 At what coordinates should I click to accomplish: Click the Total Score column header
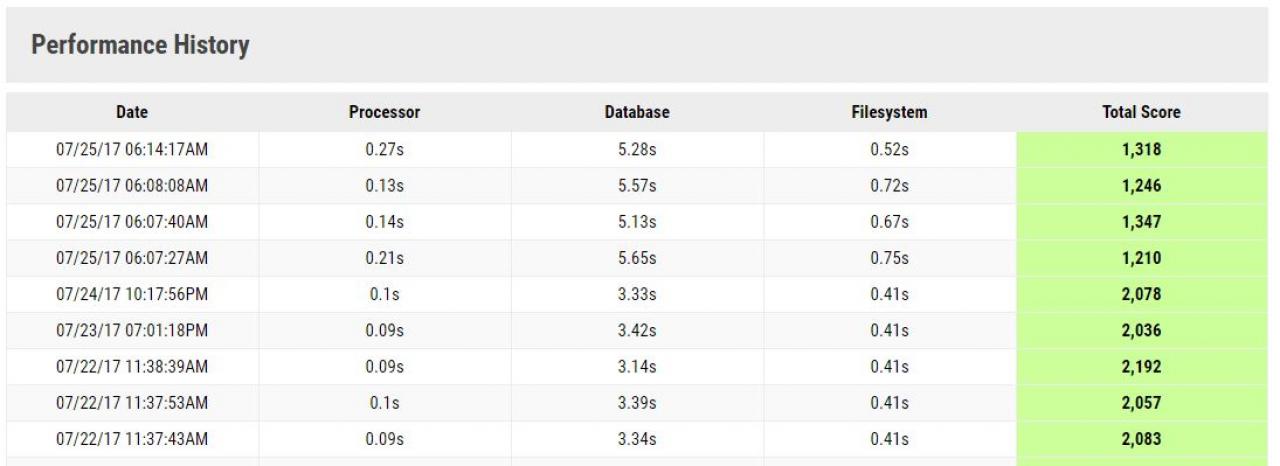[x=1141, y=112]
